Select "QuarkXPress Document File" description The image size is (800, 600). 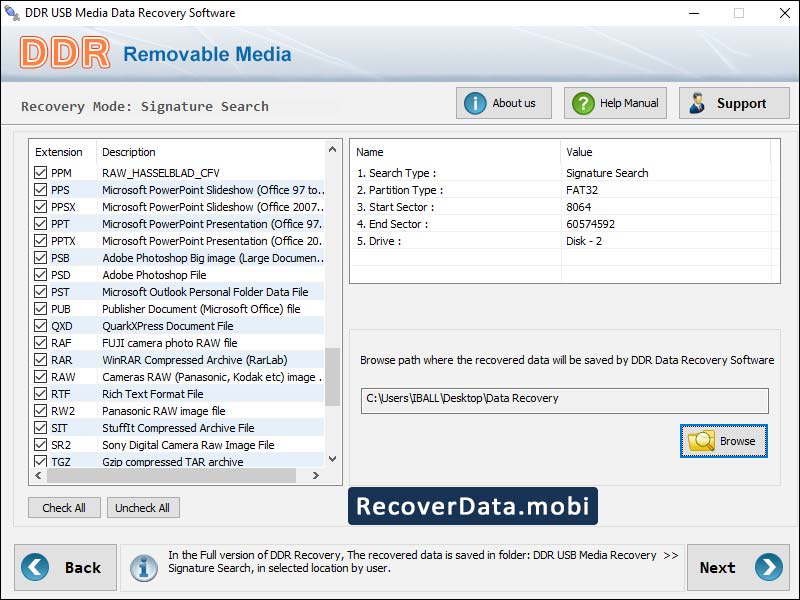[168, 326]
